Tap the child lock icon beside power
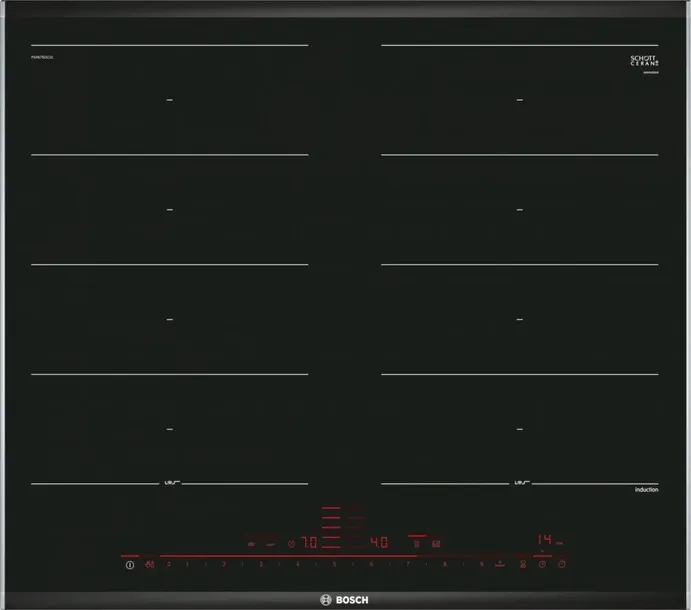Screen dimensions: 691x610 coord(149,565)
